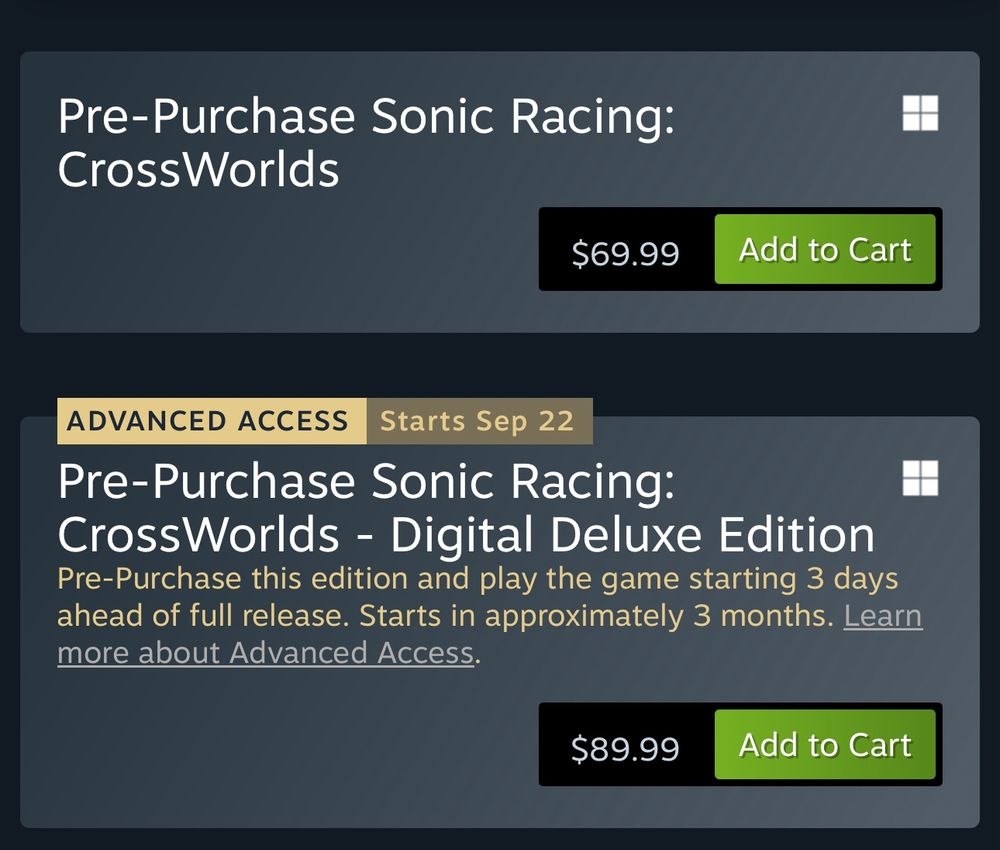Add the $69.99 standard edition to cart
The image size is (1000, 850).
click(x=825, y=249)
